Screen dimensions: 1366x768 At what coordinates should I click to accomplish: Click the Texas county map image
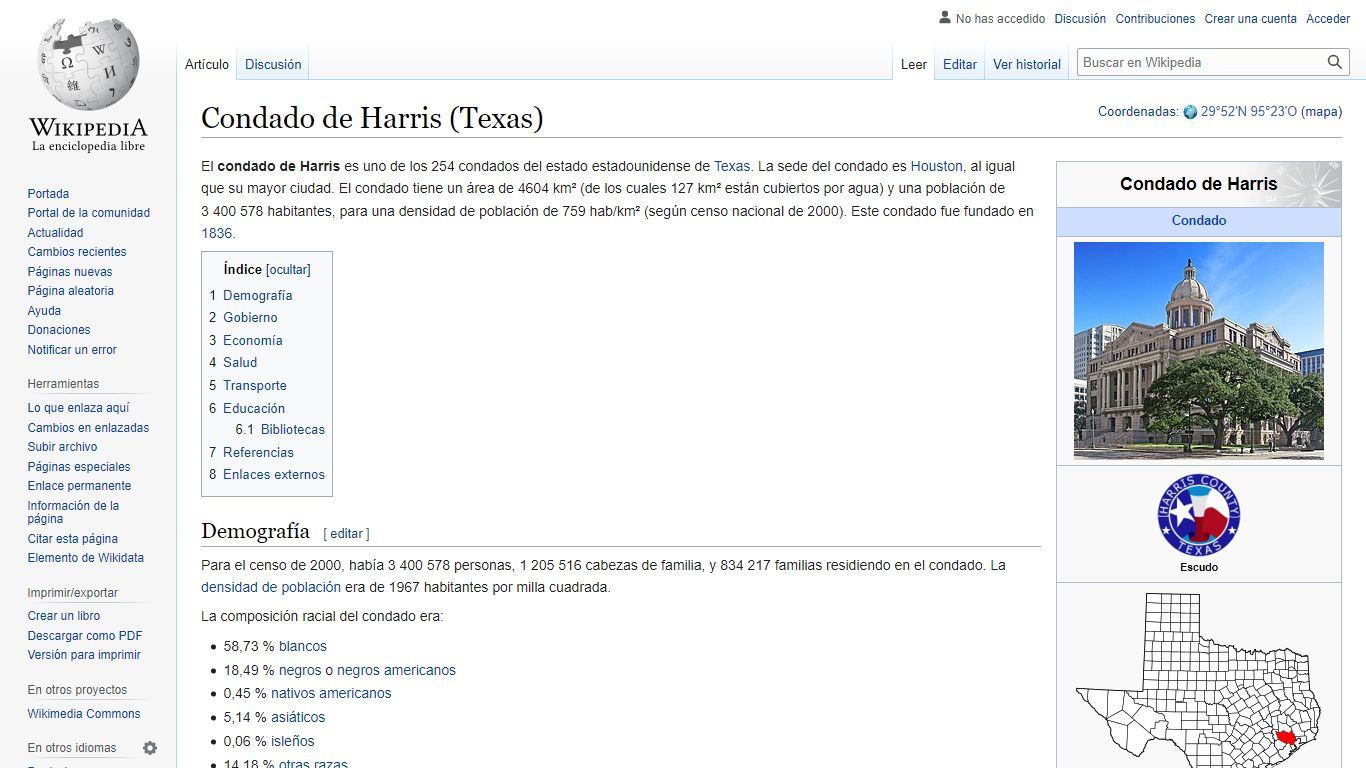tap(1198, 680)
